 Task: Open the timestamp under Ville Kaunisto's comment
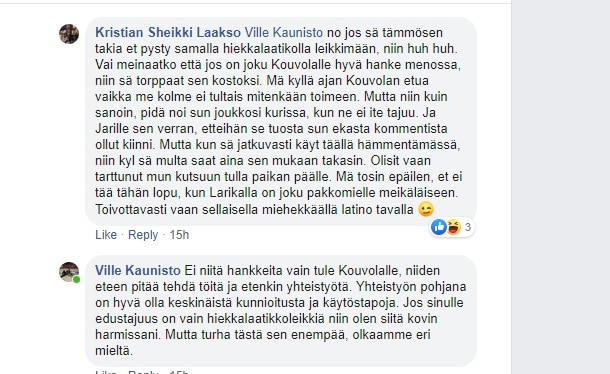[x=179, y=372]
